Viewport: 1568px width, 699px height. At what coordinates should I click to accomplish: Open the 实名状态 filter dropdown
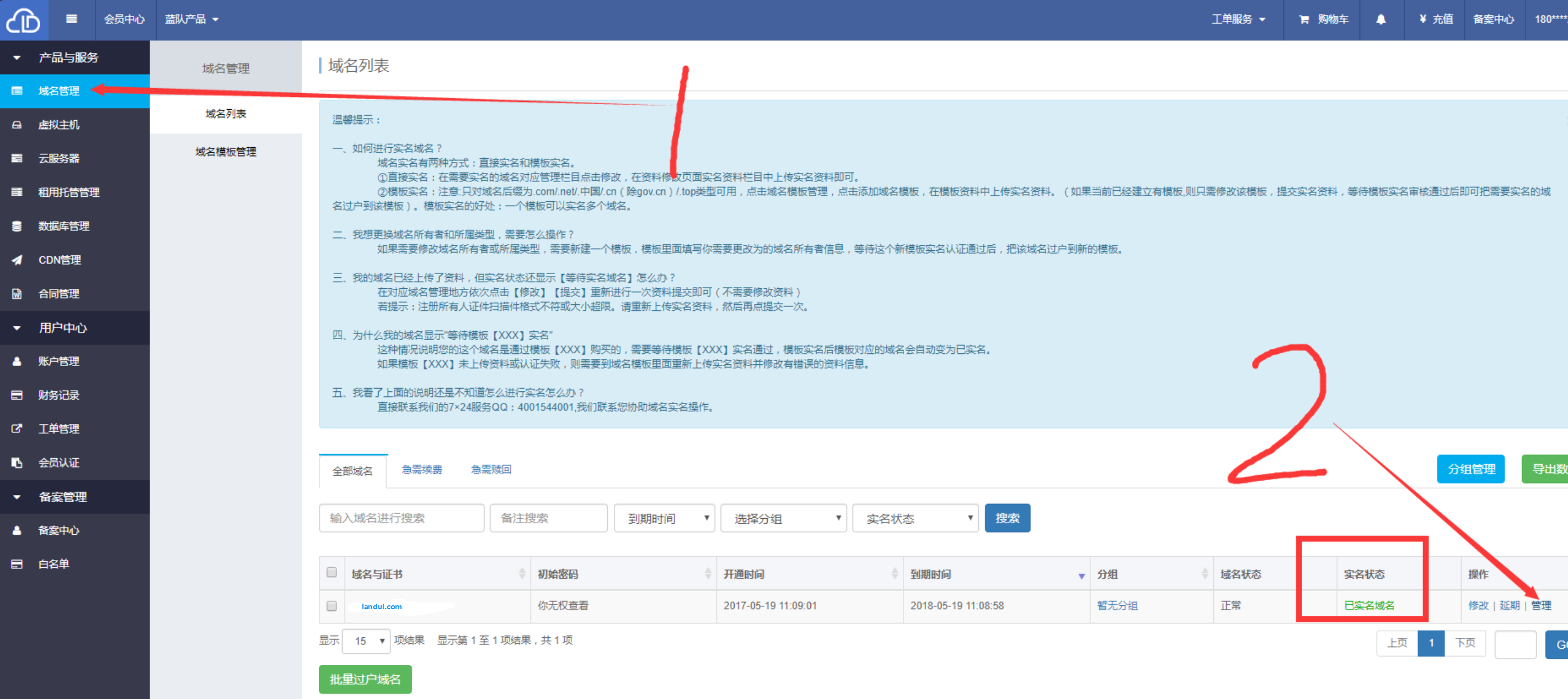(915, 518)
